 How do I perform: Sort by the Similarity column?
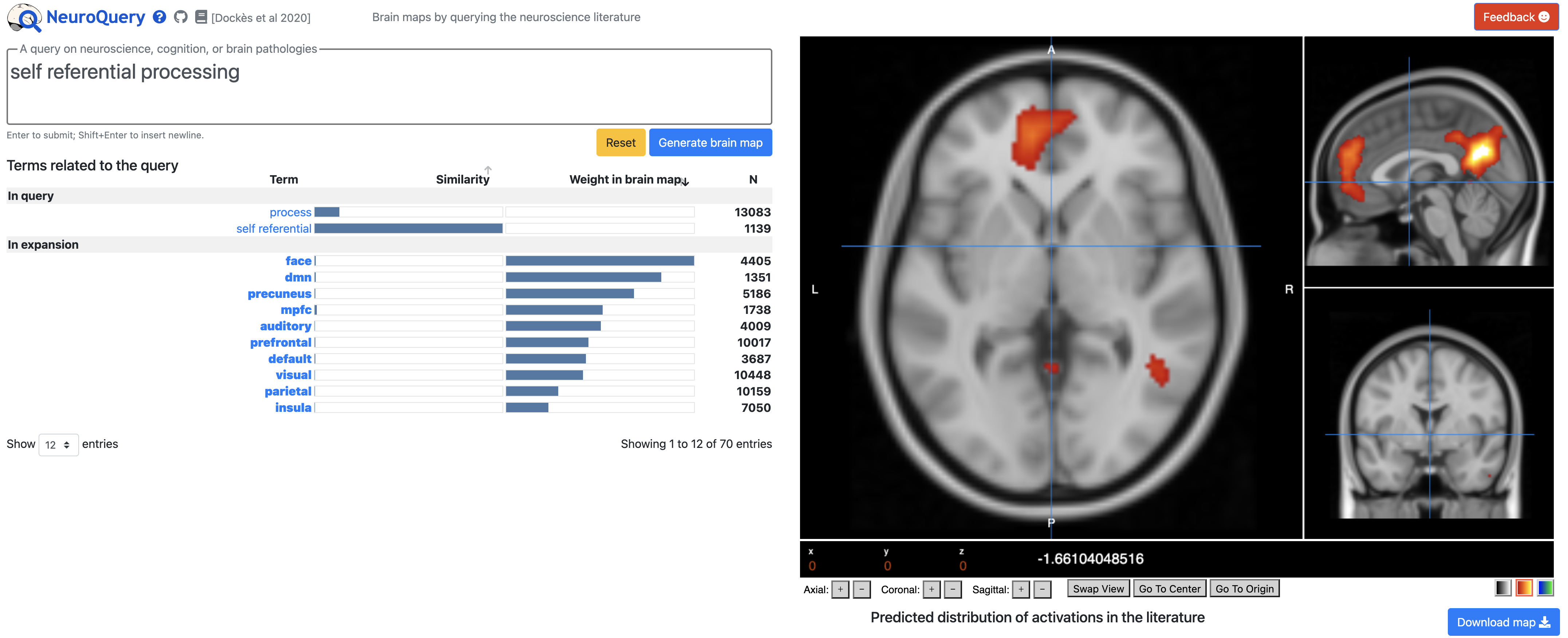point(462,179)
